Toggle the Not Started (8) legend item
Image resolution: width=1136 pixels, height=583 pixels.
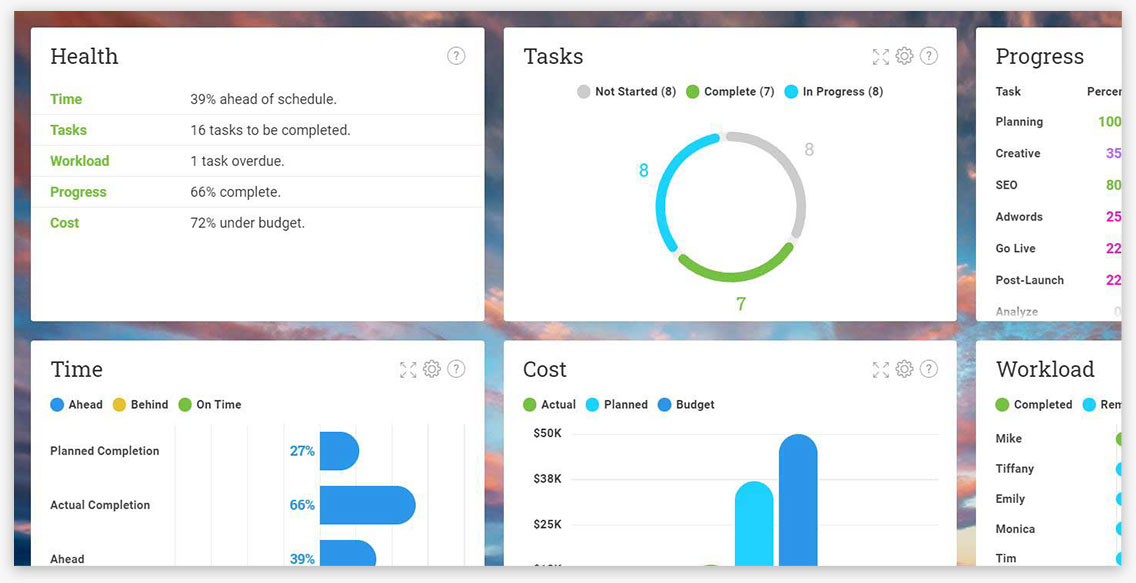[626, 91]
